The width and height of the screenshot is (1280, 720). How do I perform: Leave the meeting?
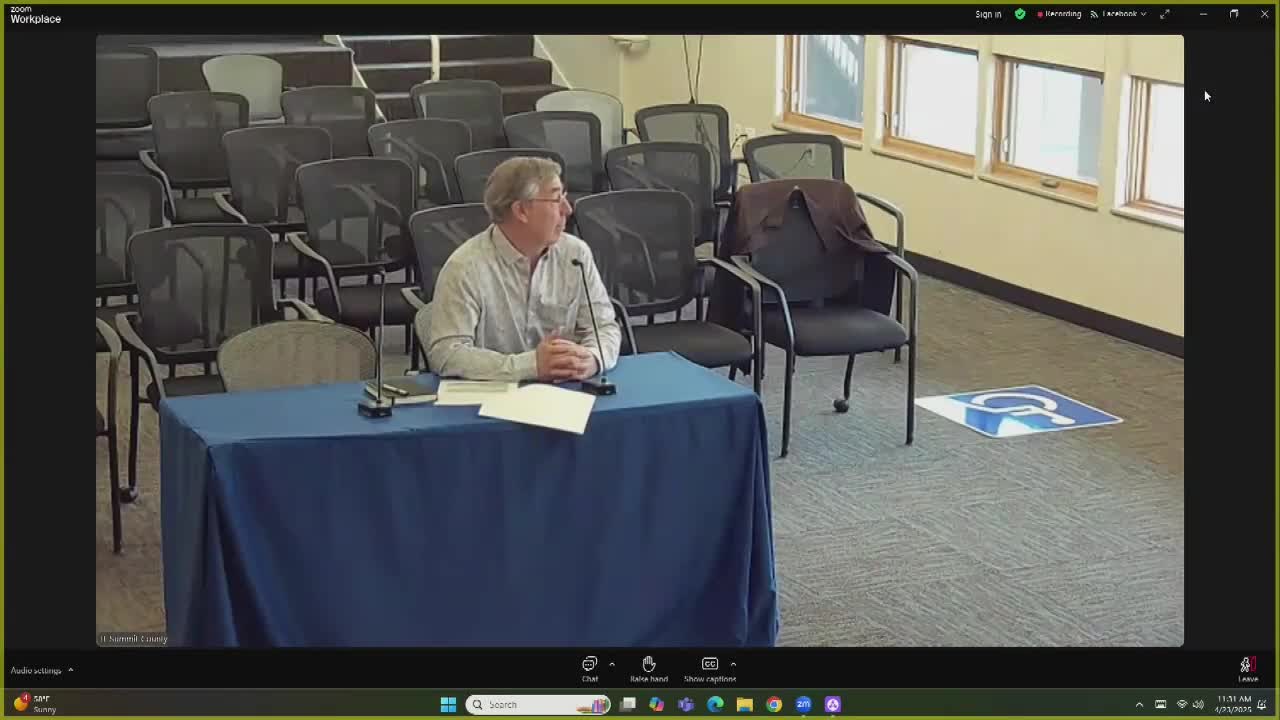pyautogui.click(x=1247, y=669)
